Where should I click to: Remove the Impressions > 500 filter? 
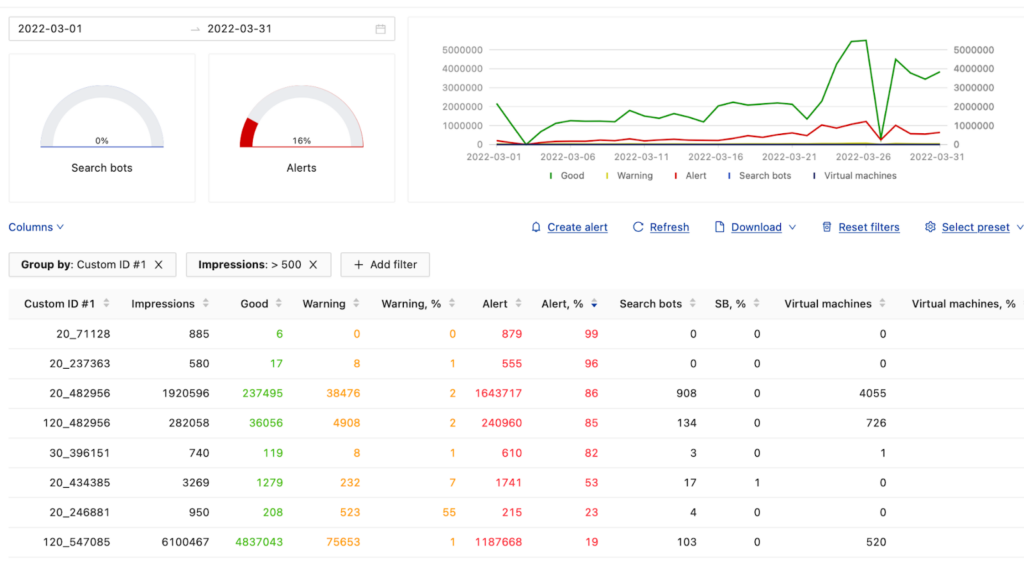coord(313,265)
